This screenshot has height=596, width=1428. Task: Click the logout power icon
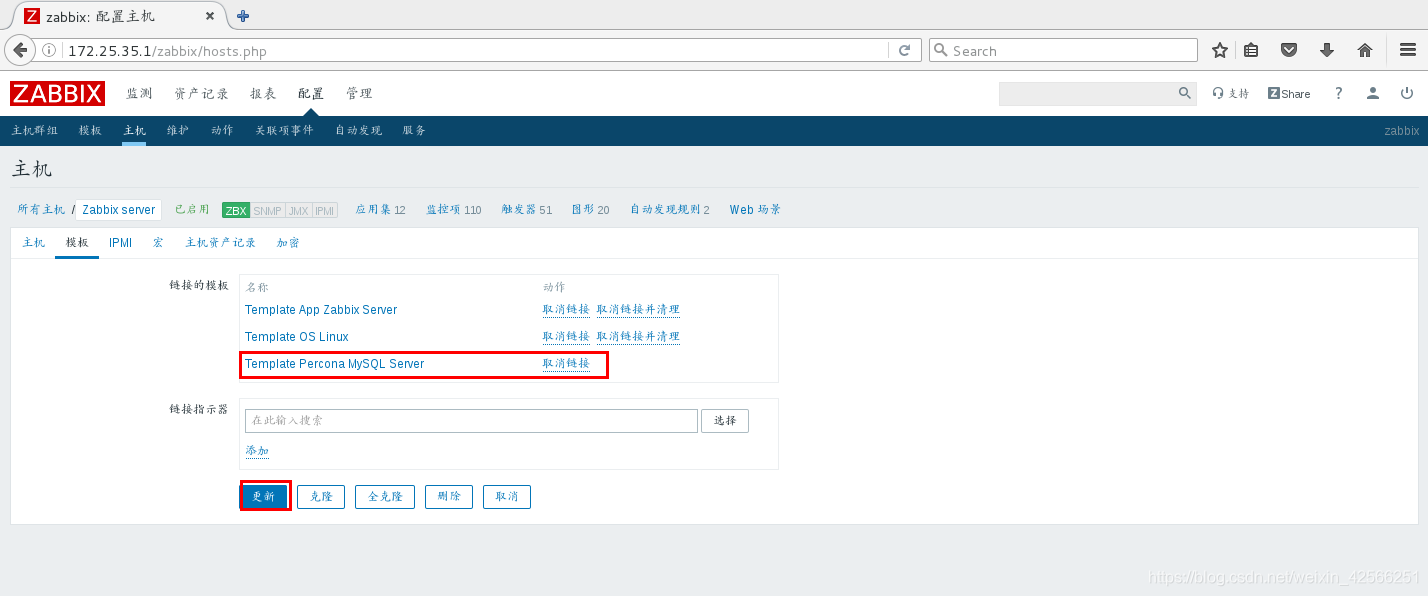(1407, 93)
